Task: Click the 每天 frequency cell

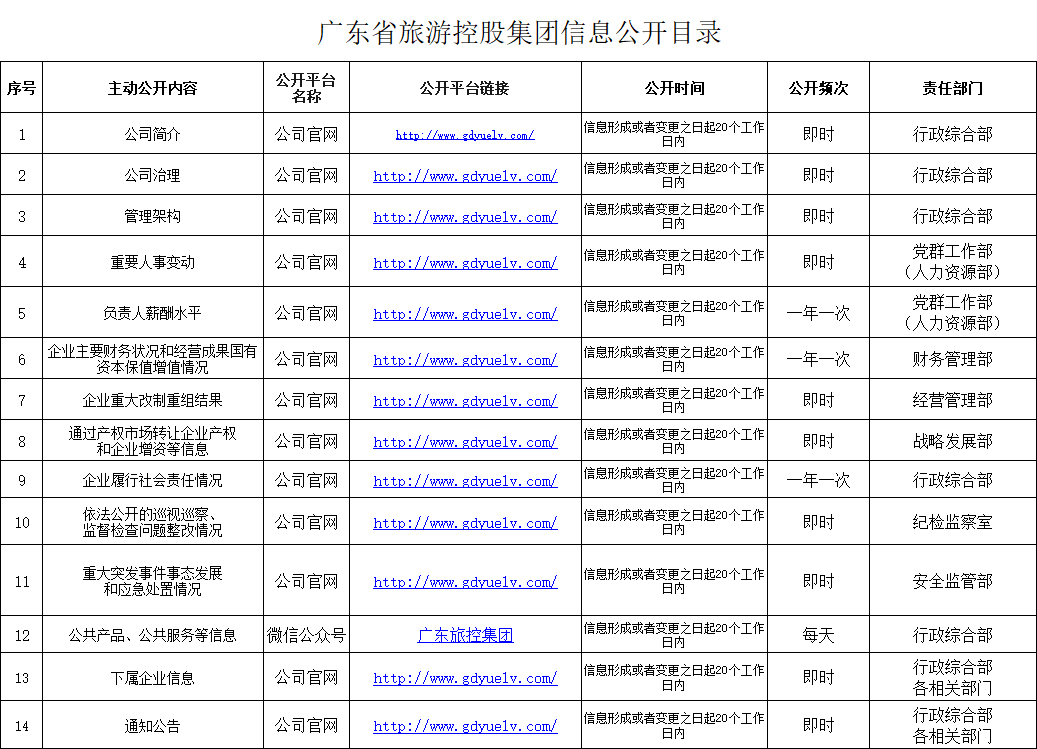Action: click(818, 635)
